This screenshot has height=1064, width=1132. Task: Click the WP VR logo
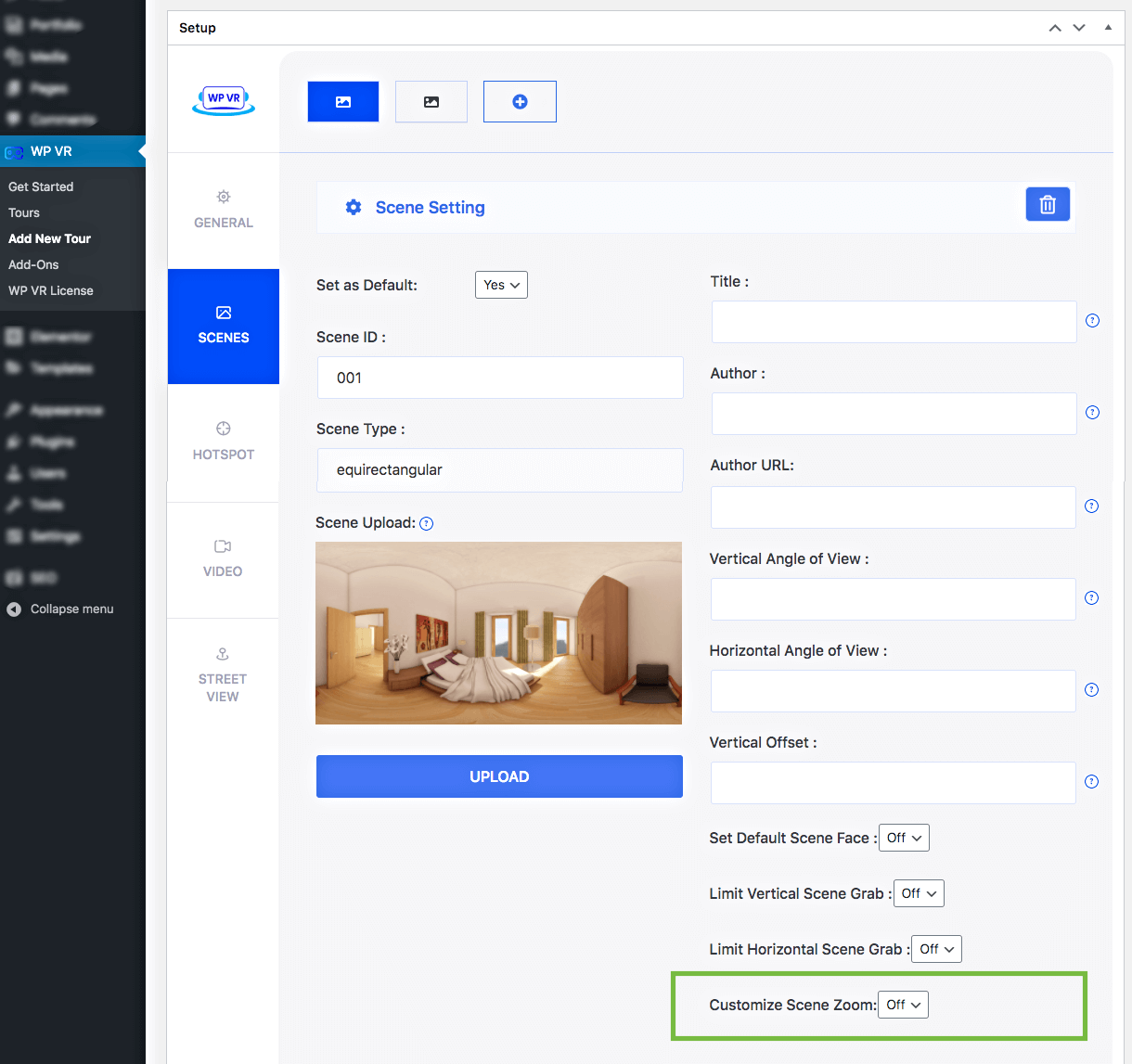(x=224, y=99)
